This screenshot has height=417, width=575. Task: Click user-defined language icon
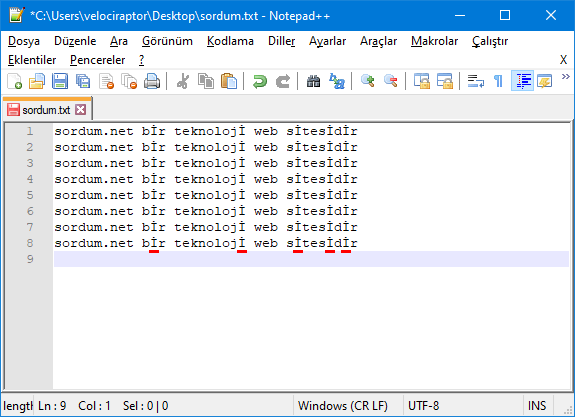click(545, 81)
